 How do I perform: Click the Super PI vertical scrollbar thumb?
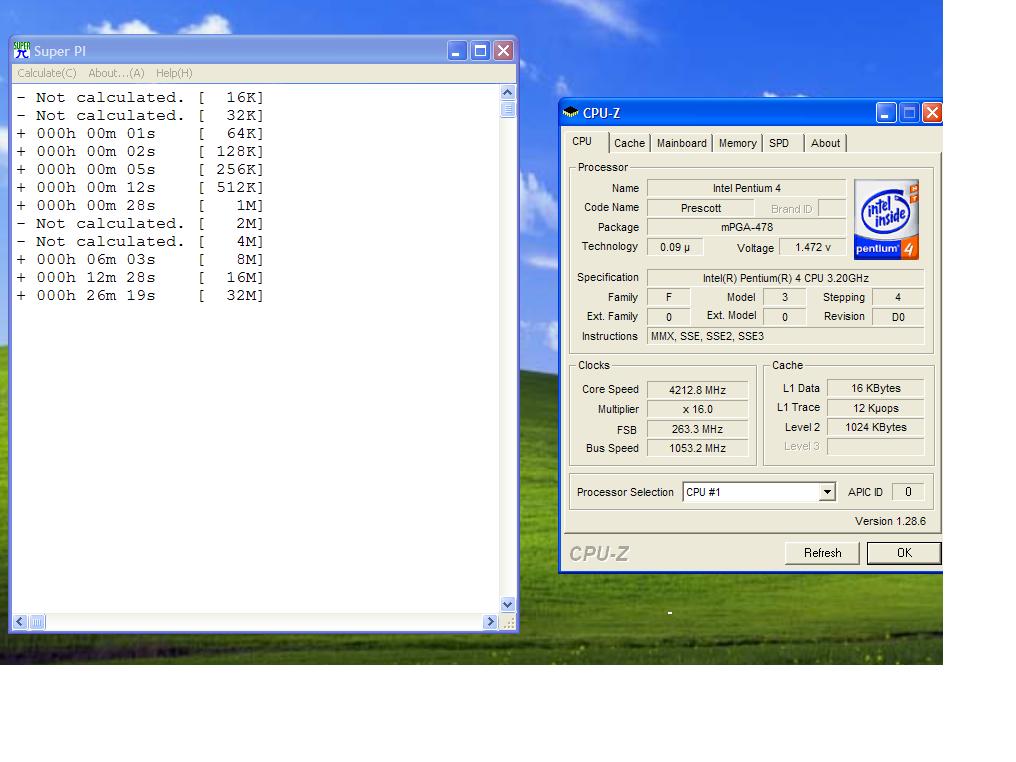(x=508, y=108)
